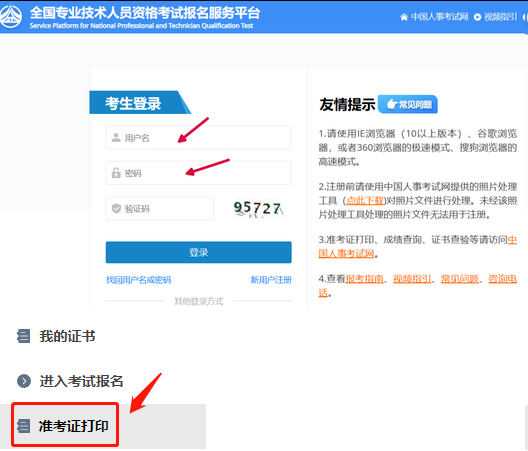This screenshot has height=451, width=528.
Task: Open the 咨询电话 link
Action: [502, 279]
